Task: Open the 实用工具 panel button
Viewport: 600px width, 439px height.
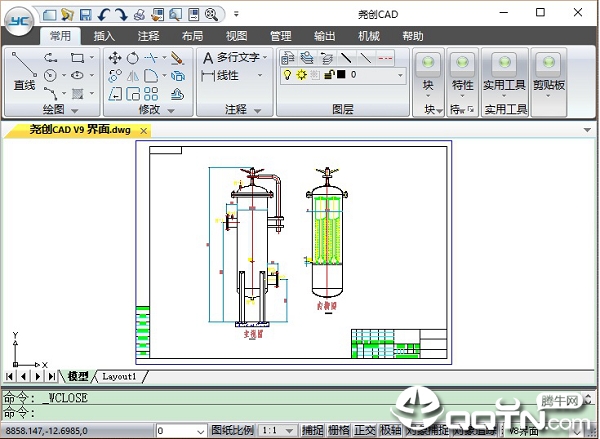Action: [504, 77]
